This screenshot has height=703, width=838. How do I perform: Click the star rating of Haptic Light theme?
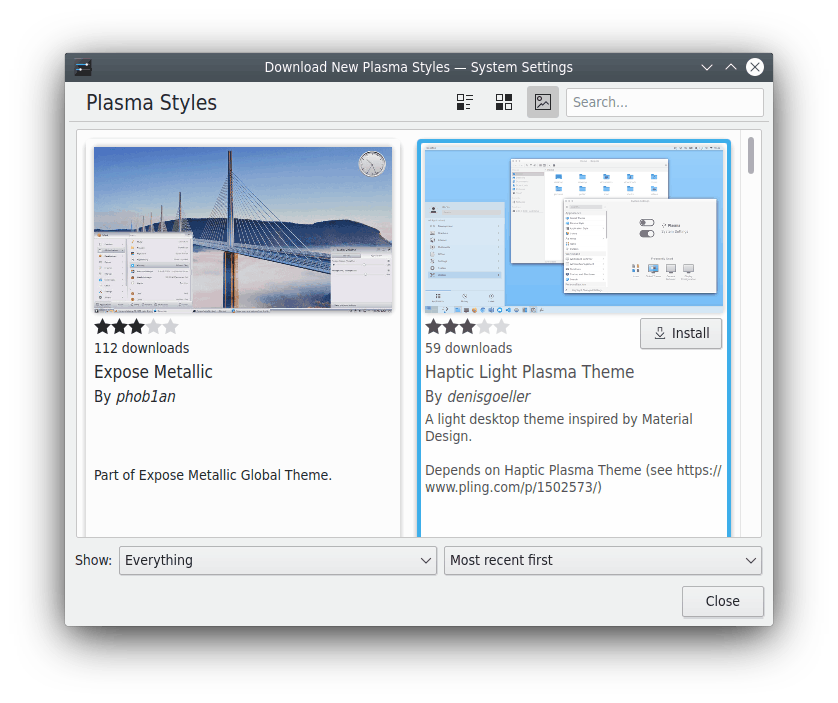[467, 327]
